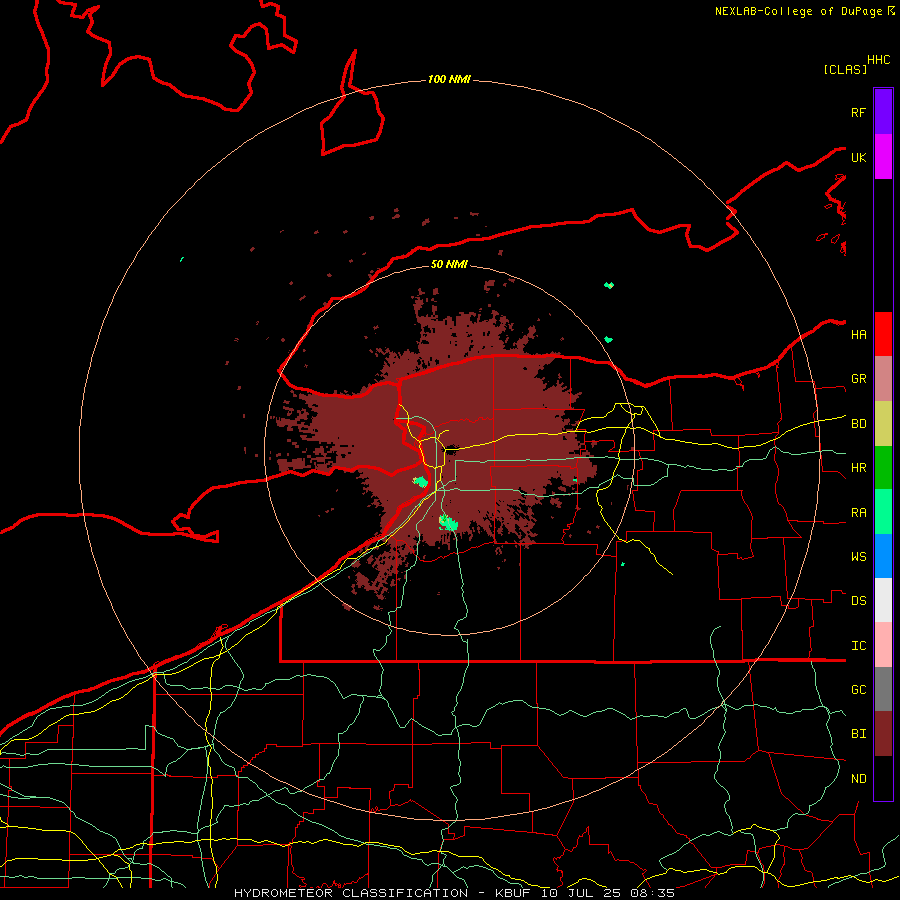
Task: Click the HA legend label
Action: click(x=858, y=334)
